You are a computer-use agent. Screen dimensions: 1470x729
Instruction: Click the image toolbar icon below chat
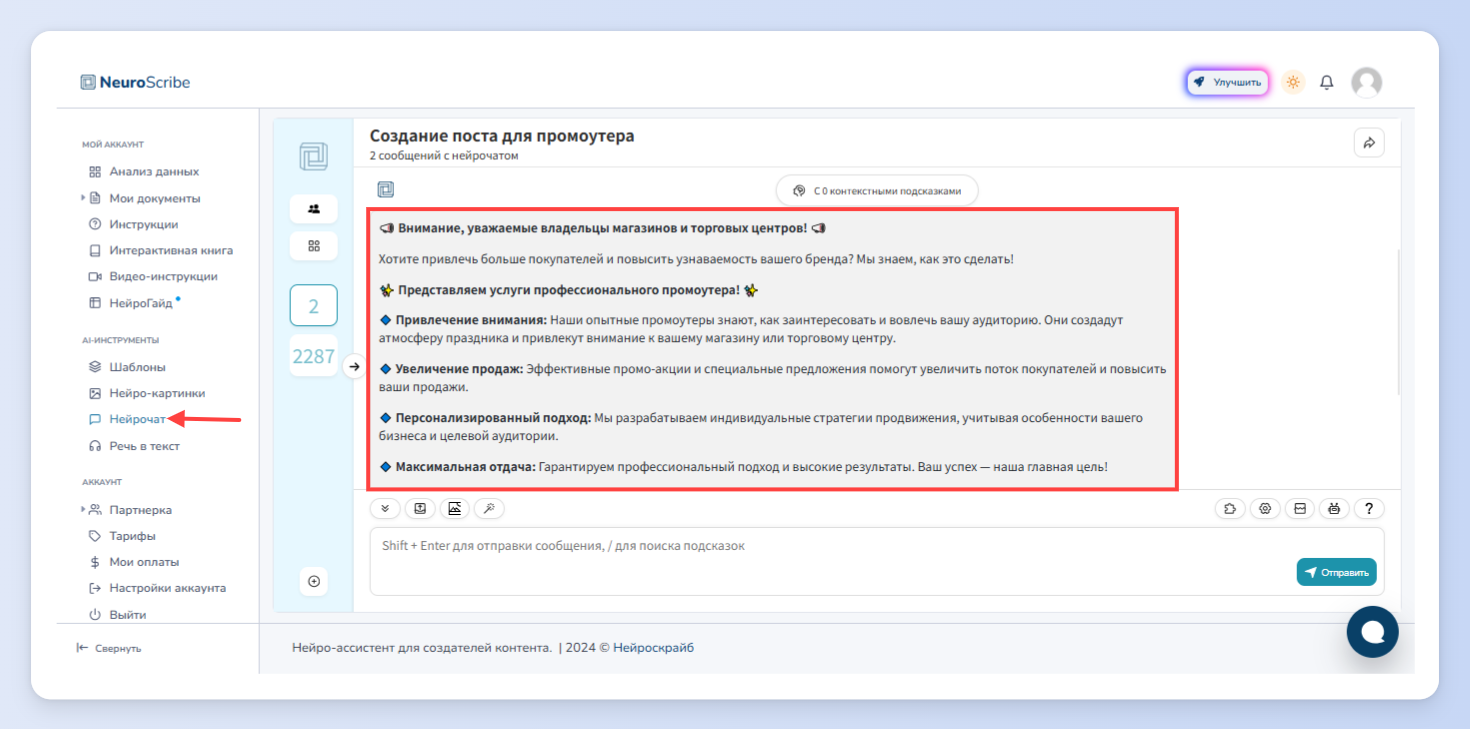coord(454,508)
